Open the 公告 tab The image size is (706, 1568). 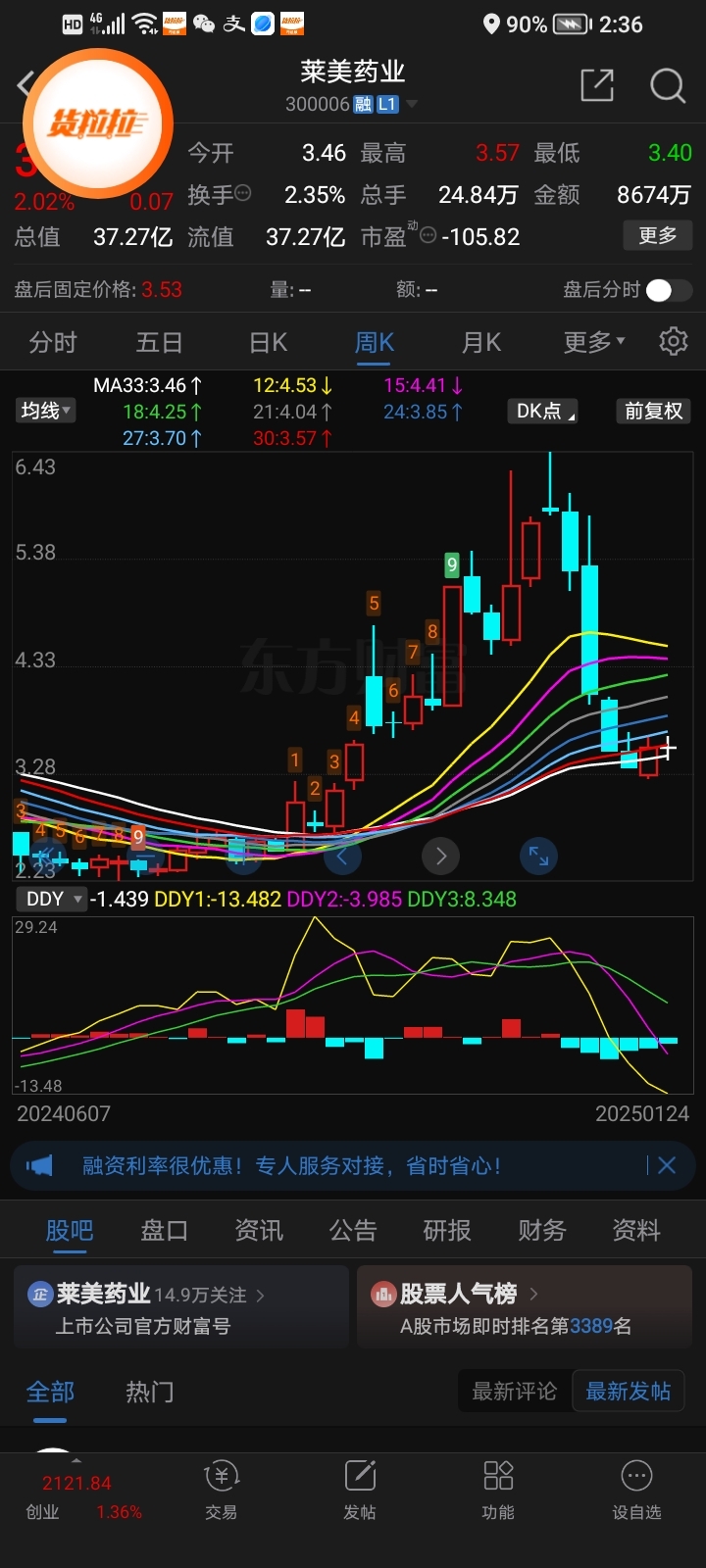(x=353, y=1230)
